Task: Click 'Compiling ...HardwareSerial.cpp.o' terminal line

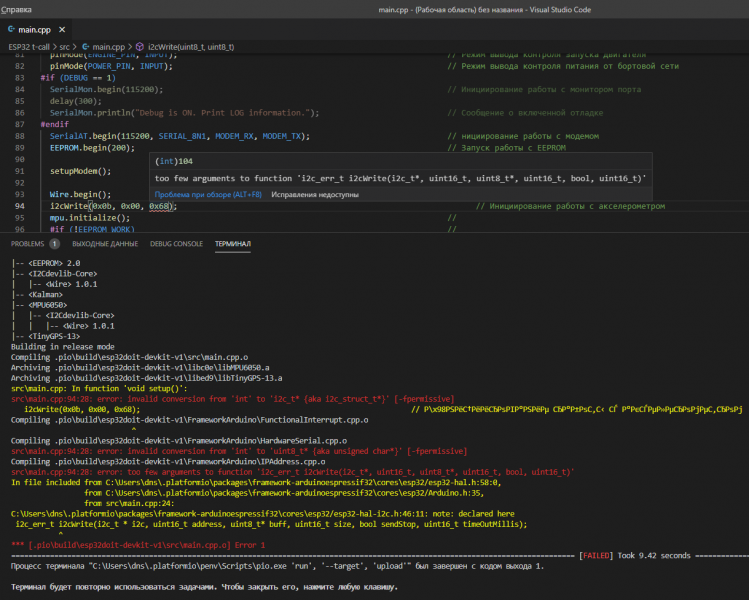Action: (179, 441)
